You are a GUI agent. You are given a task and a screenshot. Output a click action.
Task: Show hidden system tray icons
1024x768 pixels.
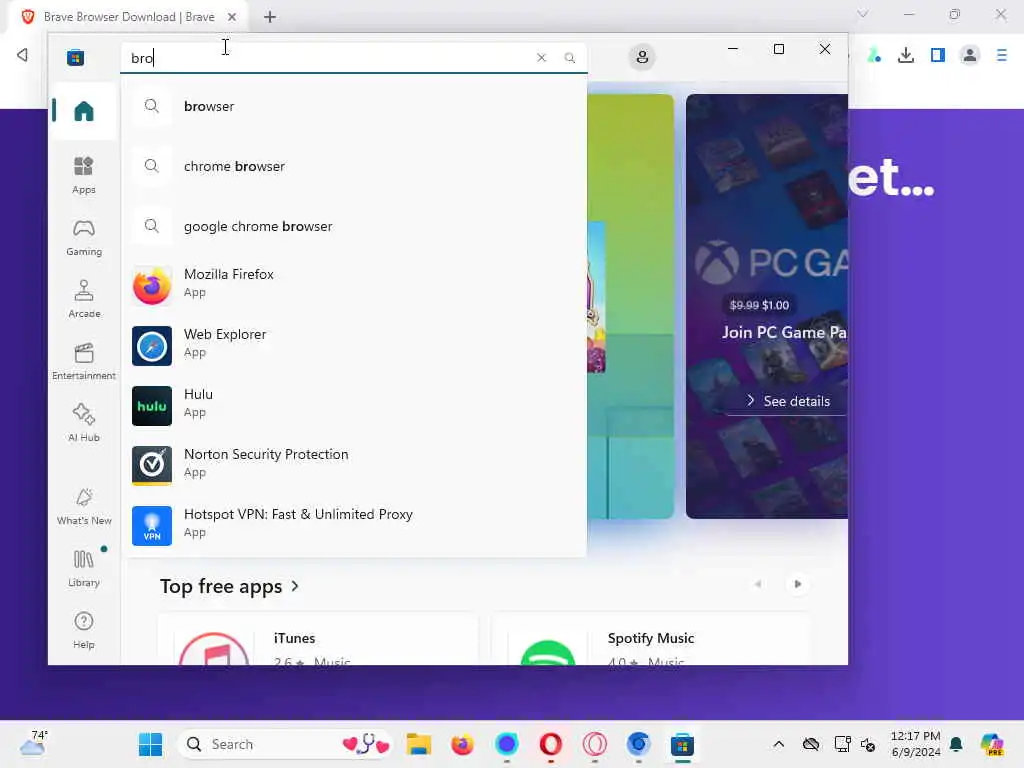point(778,744)
